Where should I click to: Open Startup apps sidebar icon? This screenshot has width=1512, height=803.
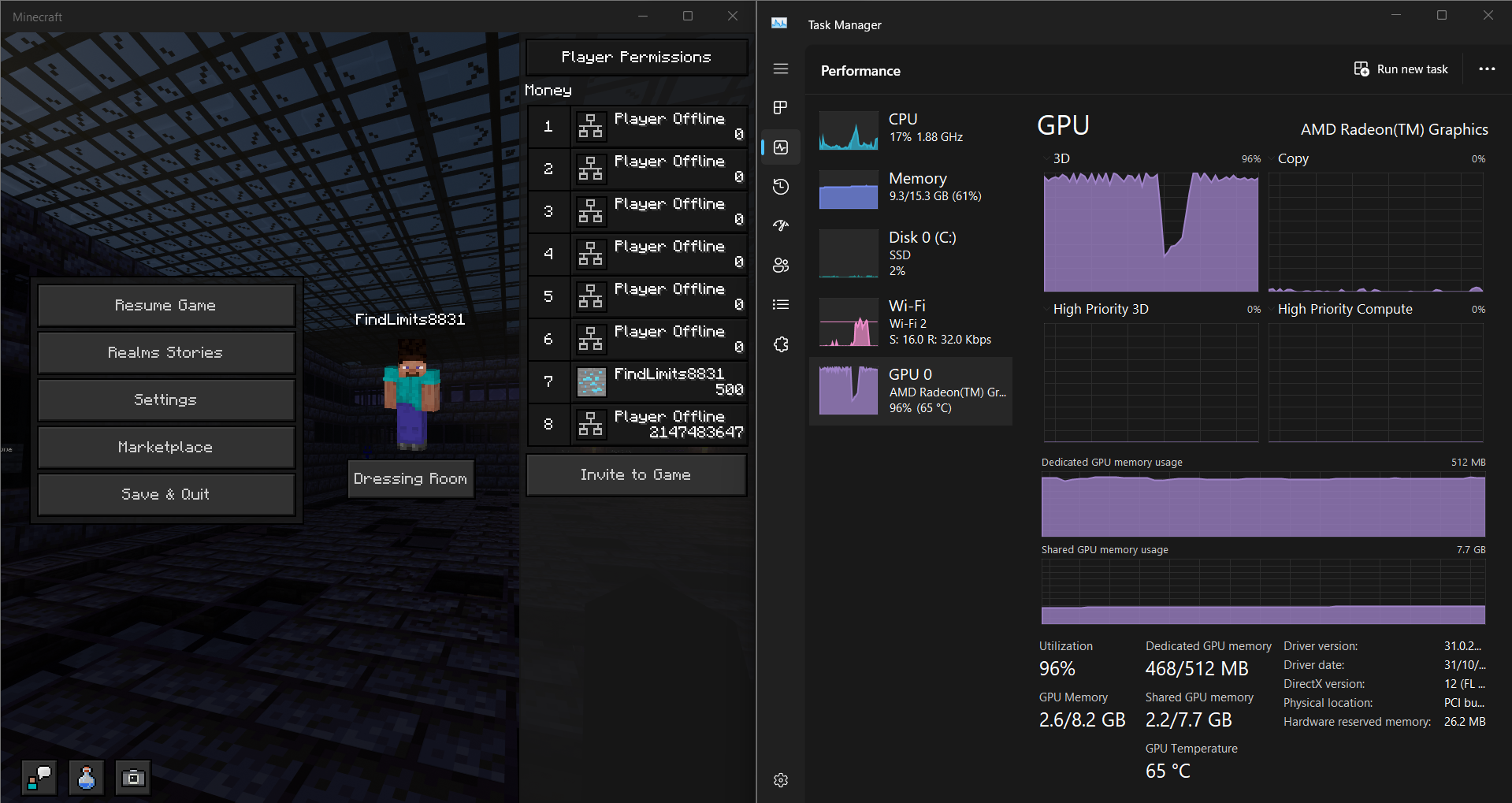point(781,226)
